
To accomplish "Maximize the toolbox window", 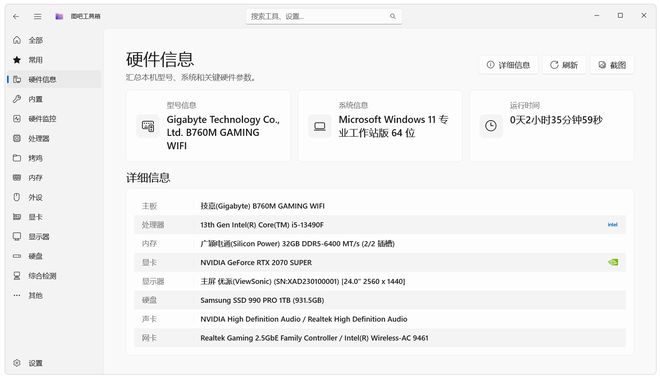I will pos(620,16).
